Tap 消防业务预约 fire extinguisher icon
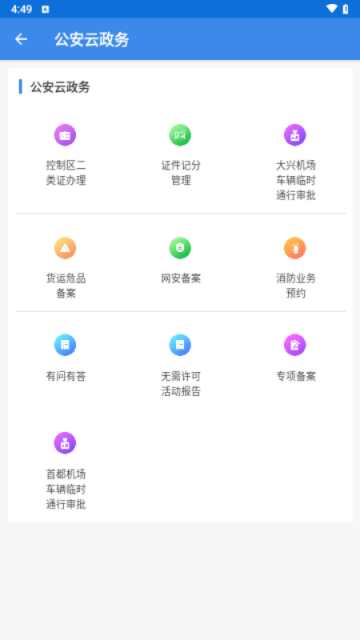Image resolution: width=360 pixels, height=640 pixels. (x=295, y=248)
